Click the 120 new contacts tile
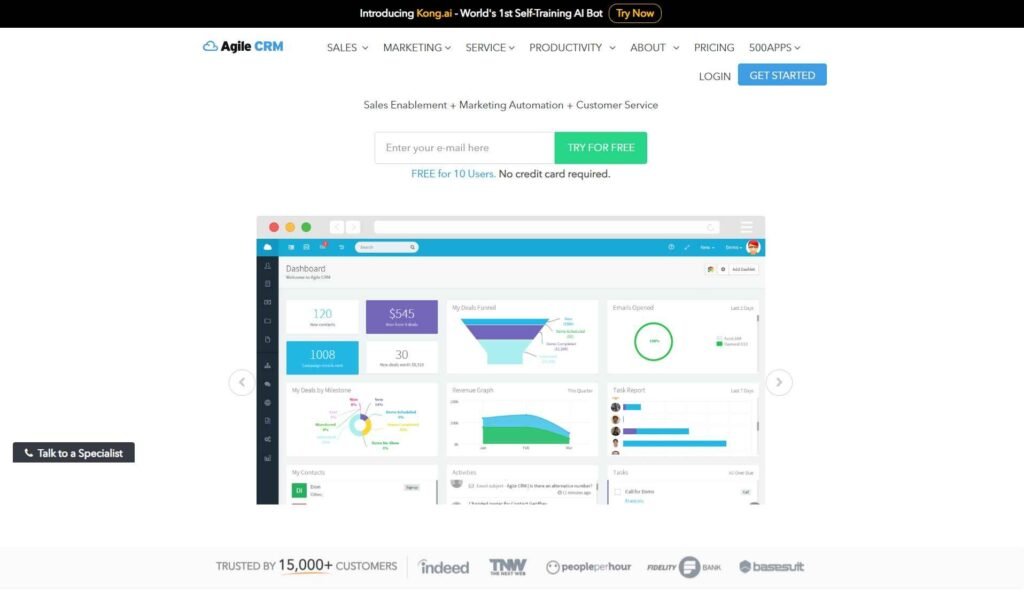The image size is (1024, 611). point(322,317)
